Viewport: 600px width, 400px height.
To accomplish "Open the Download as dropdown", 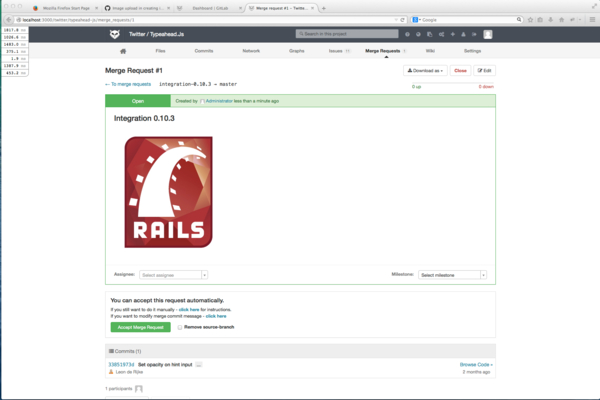I will [x=425, y=71].
